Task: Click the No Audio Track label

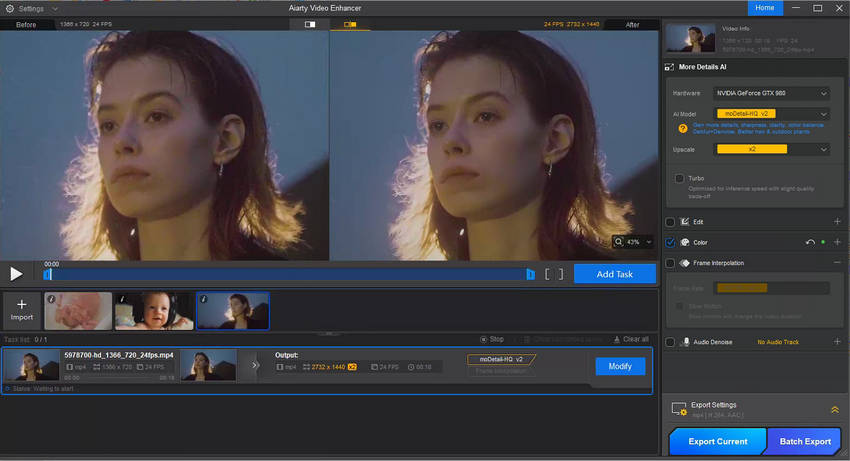Action: 778,342
